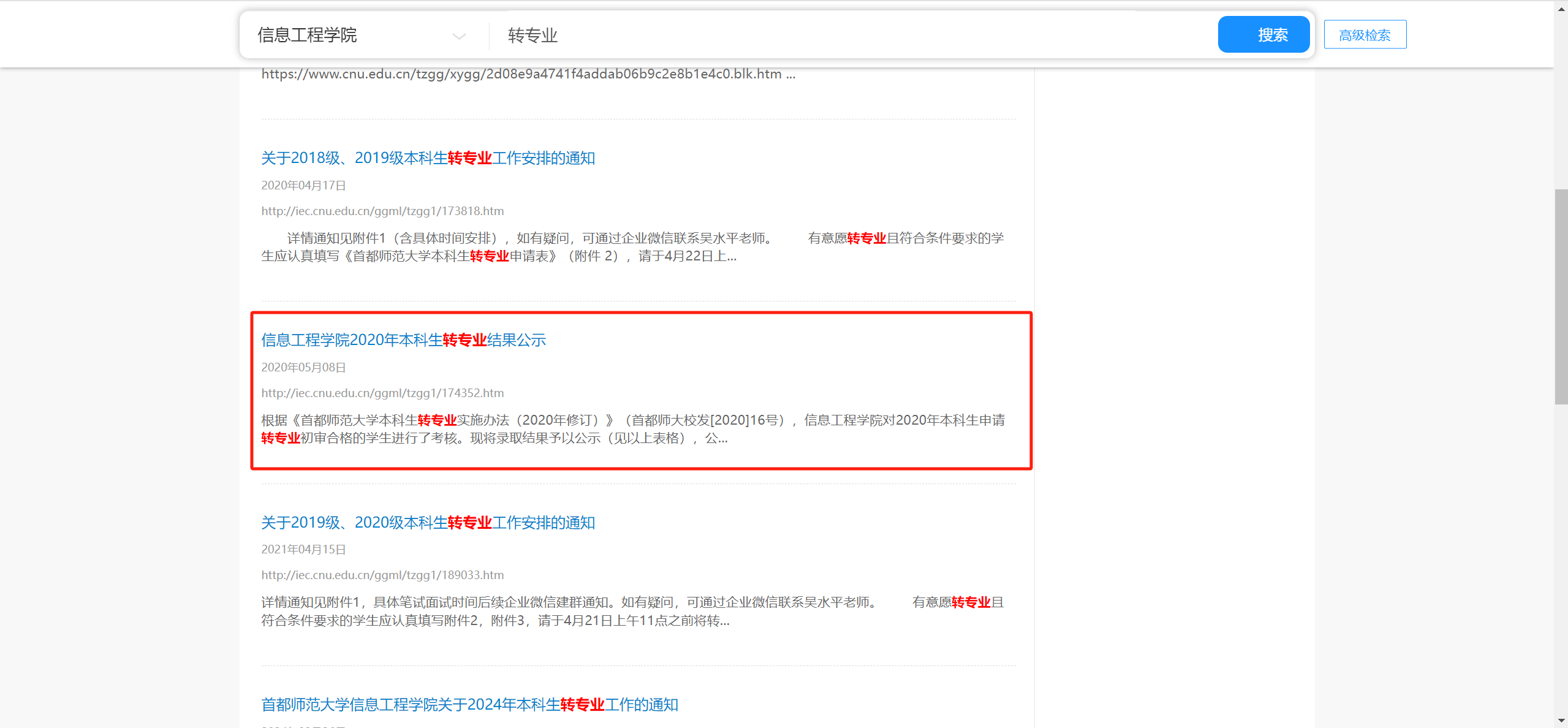The image size is (1568, 728).
Task: Click the www.cnu.edu.cn/tzgg/xygg URL text
Action: (528, 74)
